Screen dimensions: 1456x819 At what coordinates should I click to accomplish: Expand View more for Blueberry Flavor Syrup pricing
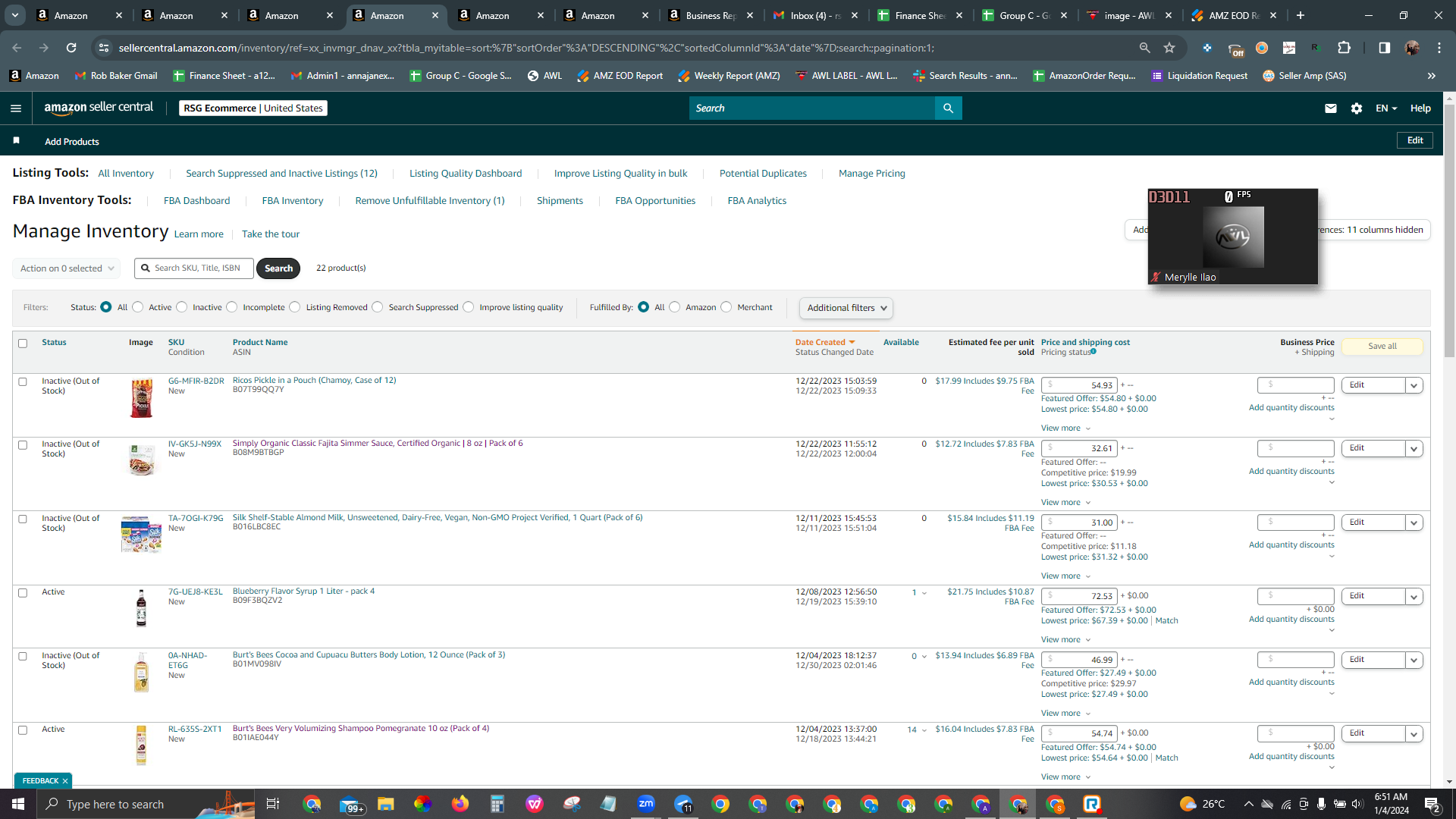coord(1065,640)
